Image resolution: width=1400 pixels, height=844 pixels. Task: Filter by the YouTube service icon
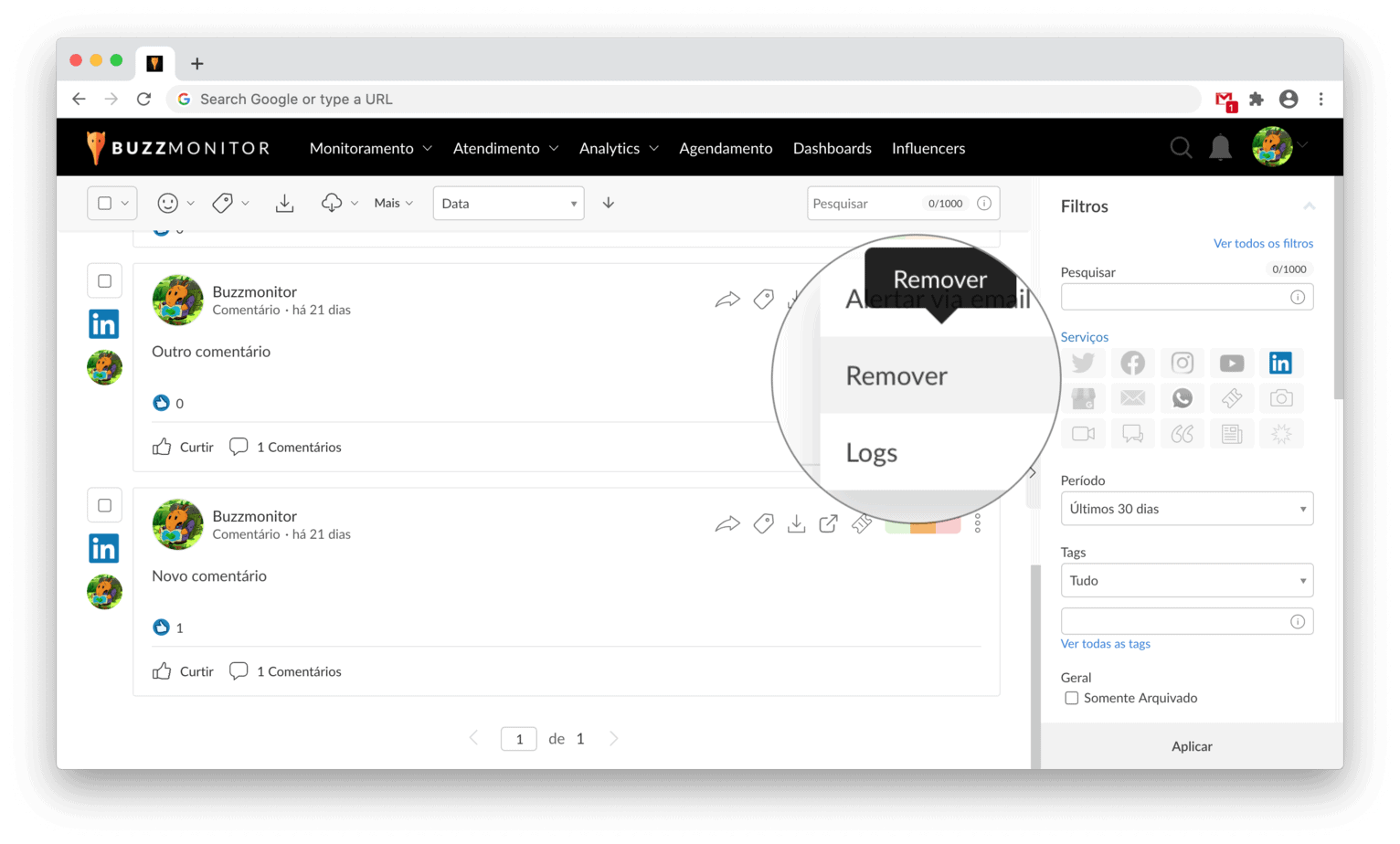1231,363
